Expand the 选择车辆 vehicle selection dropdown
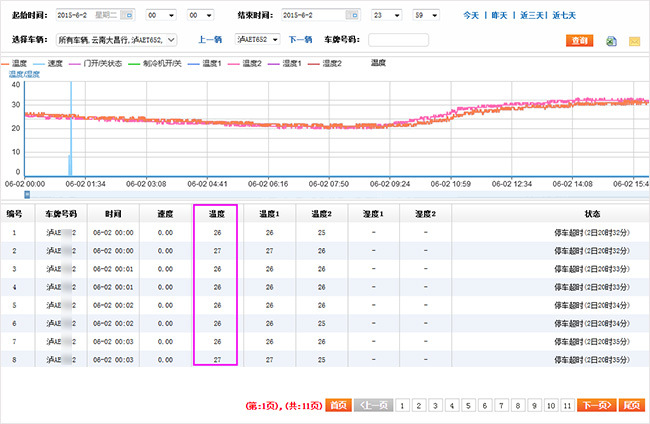Screen dimensions: 650x424 (x=116, y=40)
